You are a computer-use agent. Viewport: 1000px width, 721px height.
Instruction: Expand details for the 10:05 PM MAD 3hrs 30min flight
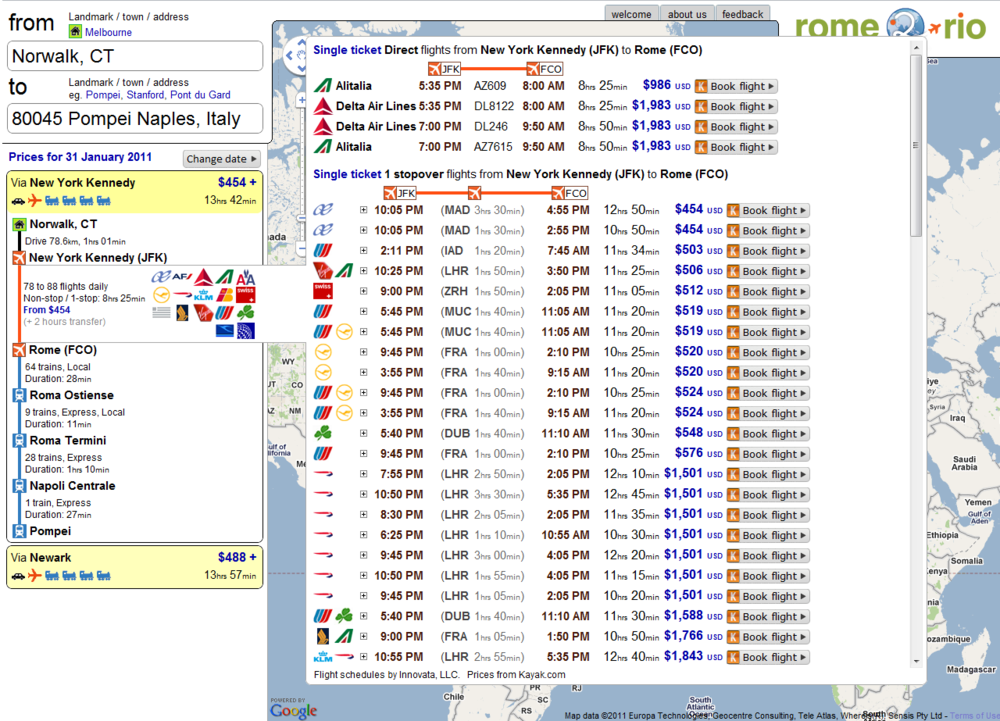pyautogui.click(x=363, y=210)
